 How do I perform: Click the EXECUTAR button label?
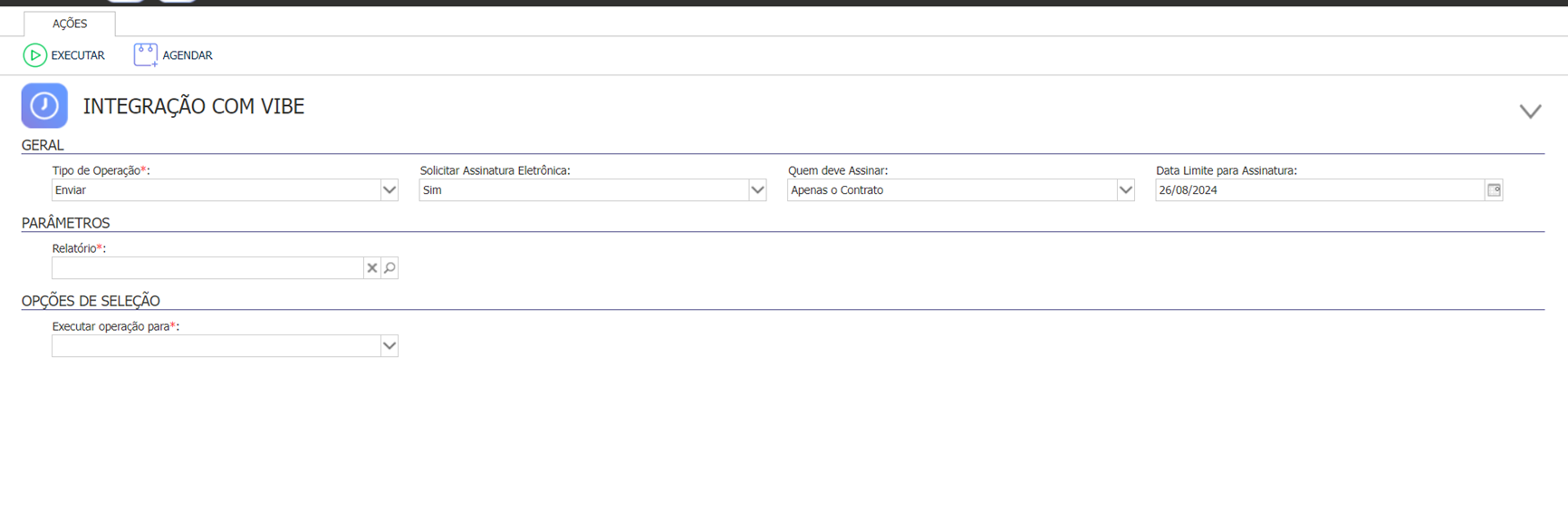[x=78, y=55]
